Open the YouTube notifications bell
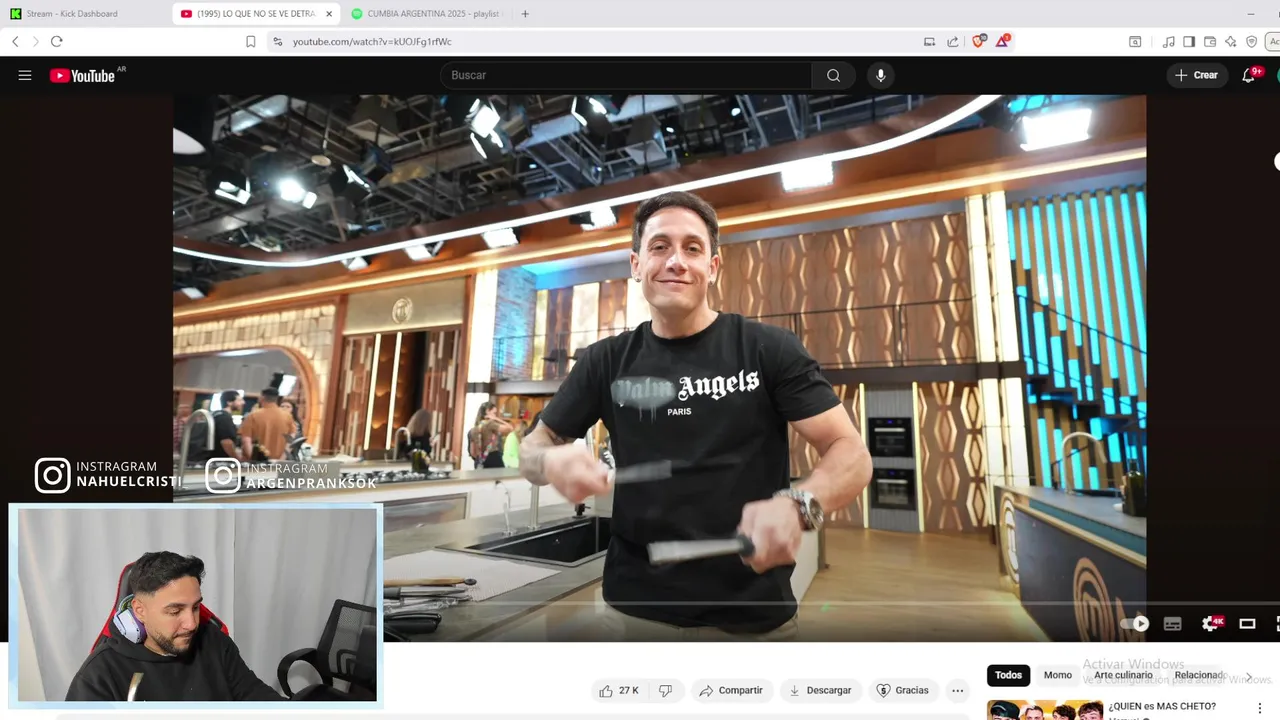This screenshot has width=1280, height=720. (1249, 75)
